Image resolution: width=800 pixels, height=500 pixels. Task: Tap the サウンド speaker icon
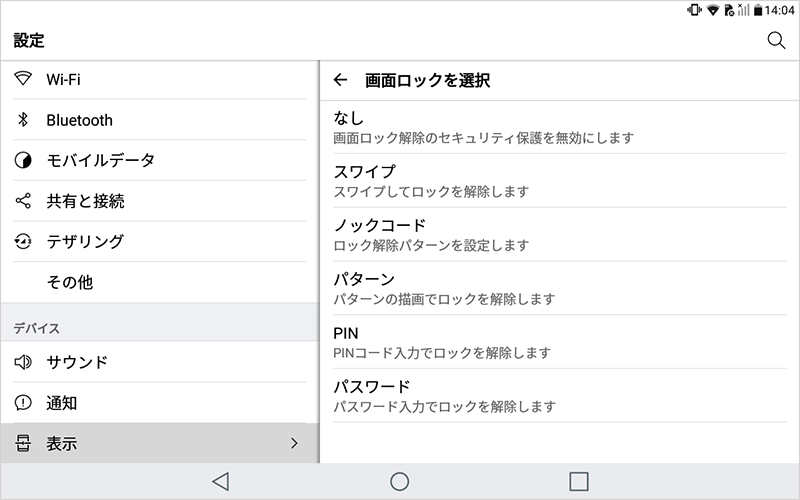[23, 362]
